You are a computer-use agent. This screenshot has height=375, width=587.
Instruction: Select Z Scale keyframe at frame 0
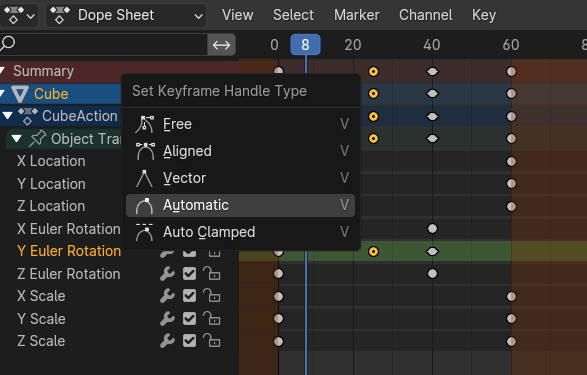click(278, 341)
